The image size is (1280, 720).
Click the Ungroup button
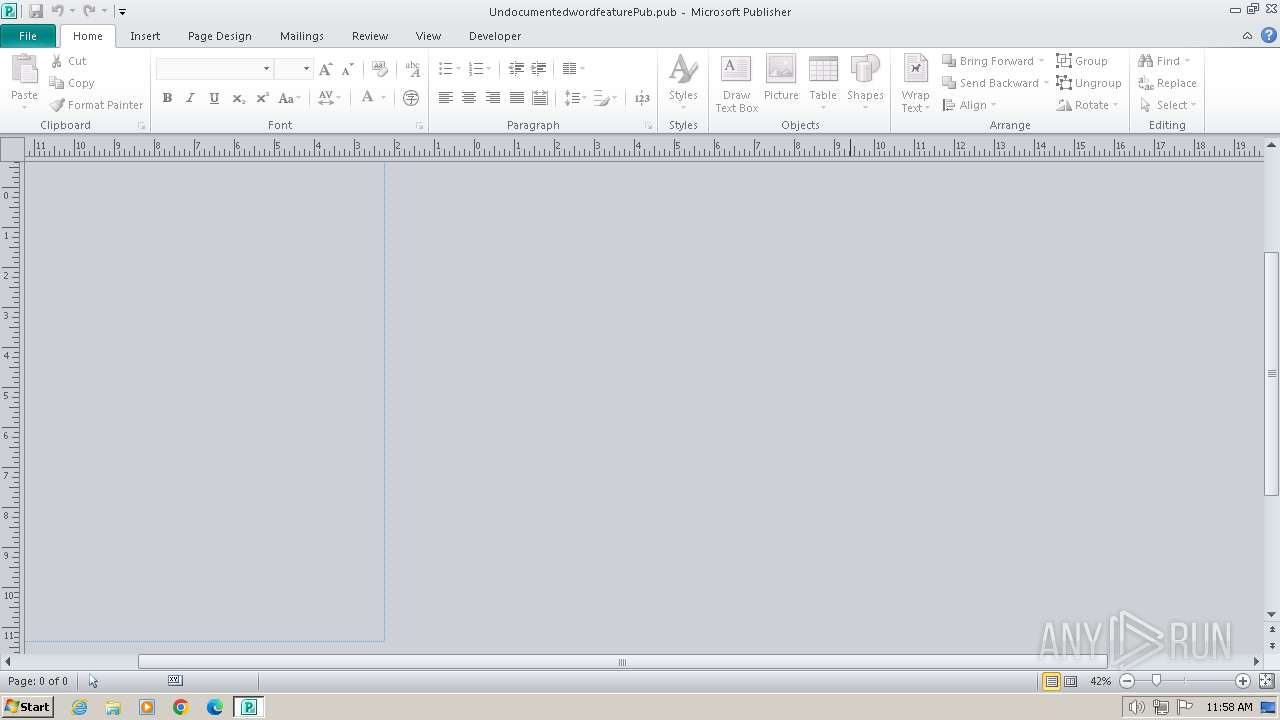(x=1089, y=83)
